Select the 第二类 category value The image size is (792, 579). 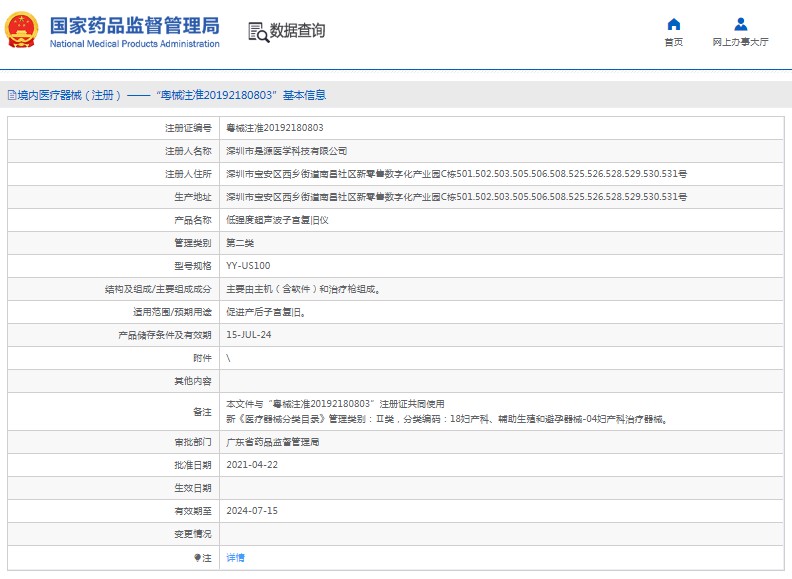tap(240, 243)
